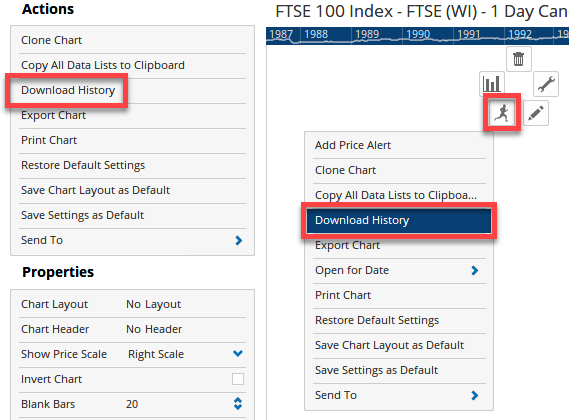Image resolution: width=569 pixels, height=420 pixels.
Task: Click the Chart Header No Header value
Action: (x=154, y=329)
